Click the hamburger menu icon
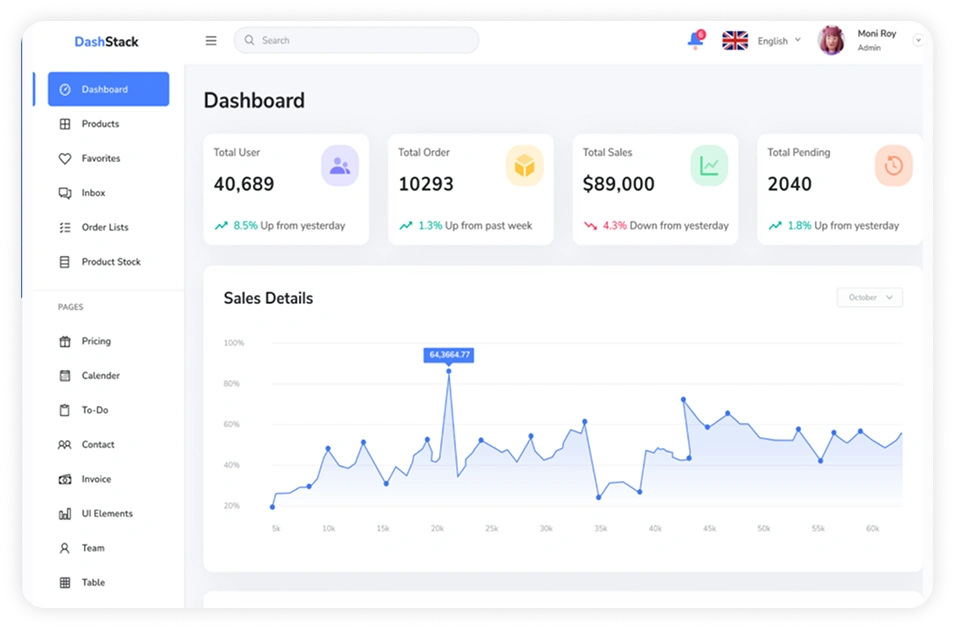The height and width of the screenshot is (629, 954). 211,41
